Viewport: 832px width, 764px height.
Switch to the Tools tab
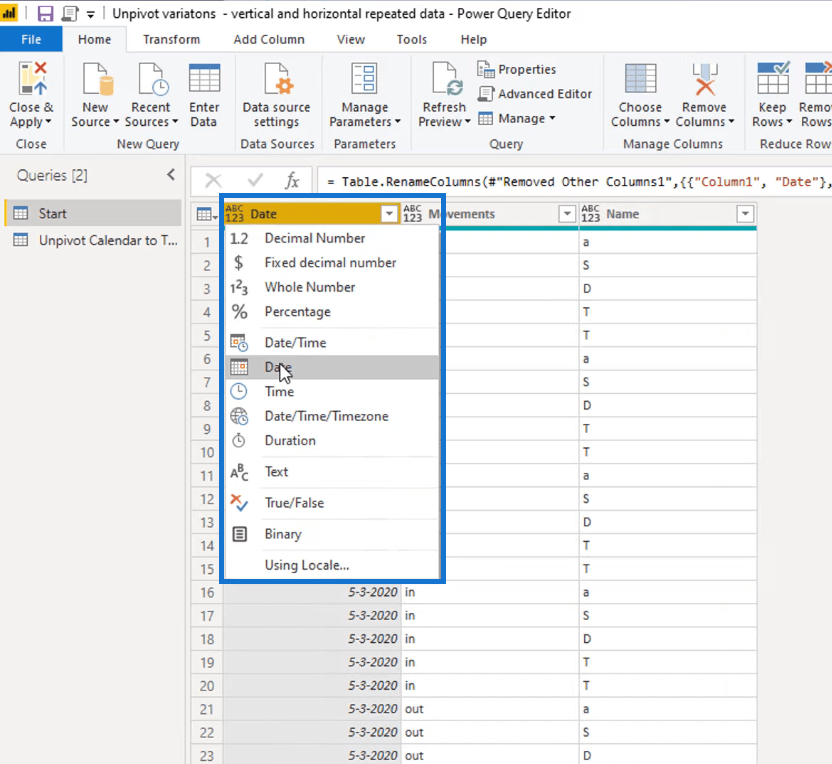tap(412, 39)
